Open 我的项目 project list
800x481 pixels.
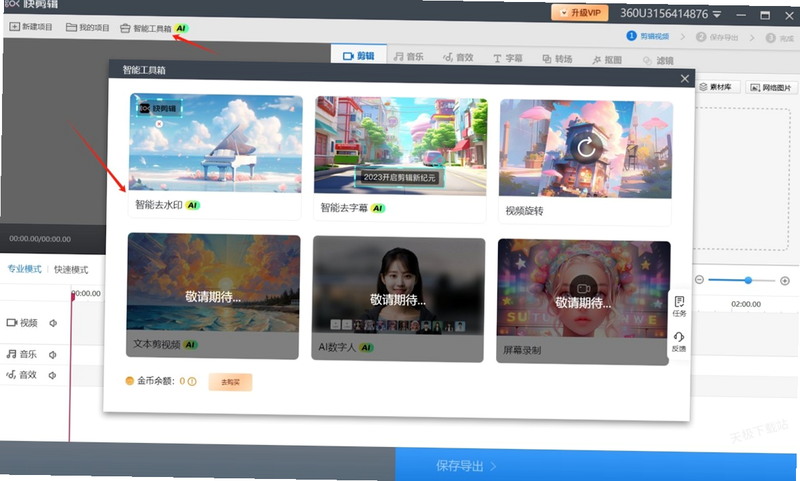tap(88, 27)
